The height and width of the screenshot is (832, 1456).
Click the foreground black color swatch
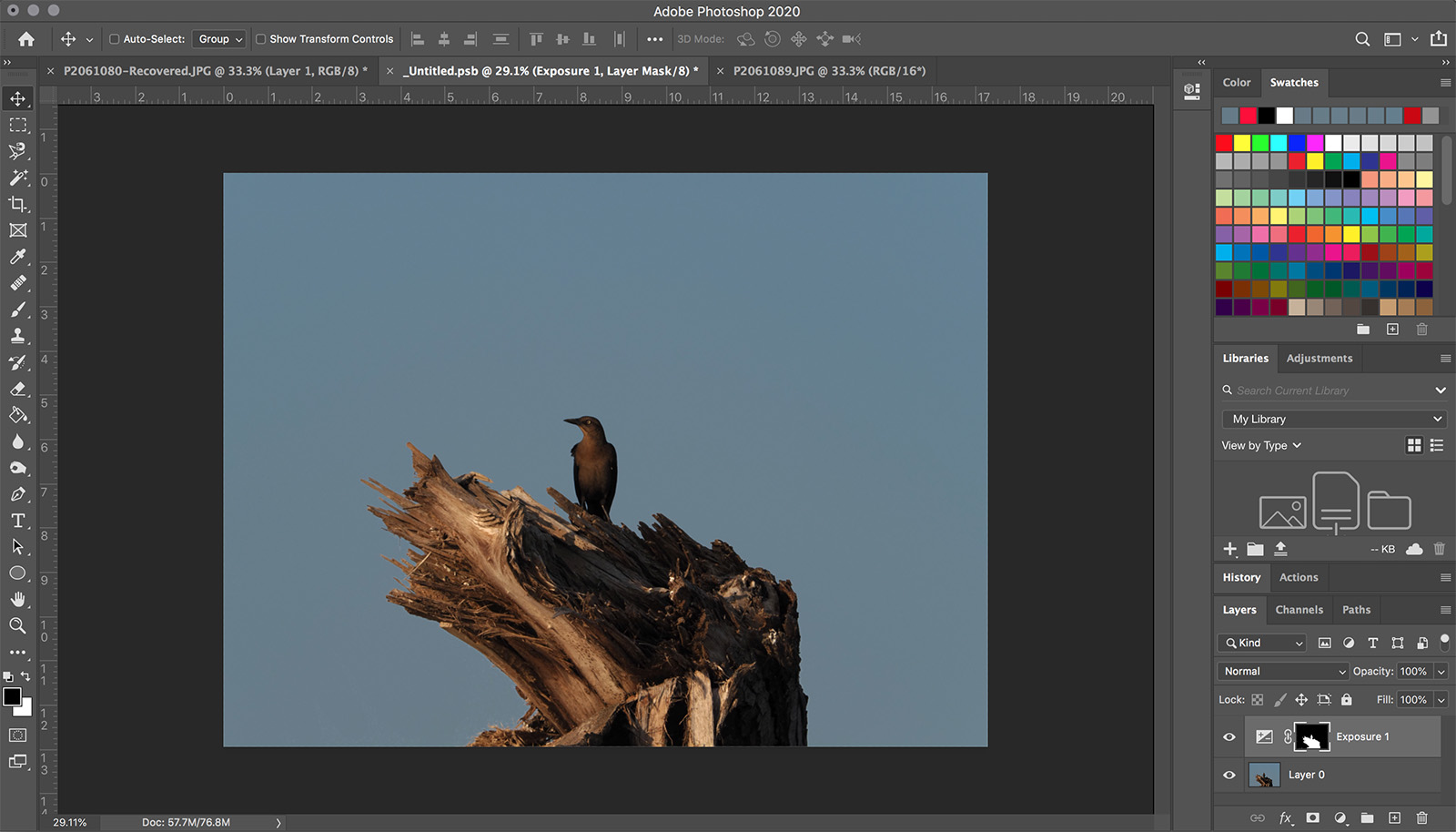coord(12,697)
